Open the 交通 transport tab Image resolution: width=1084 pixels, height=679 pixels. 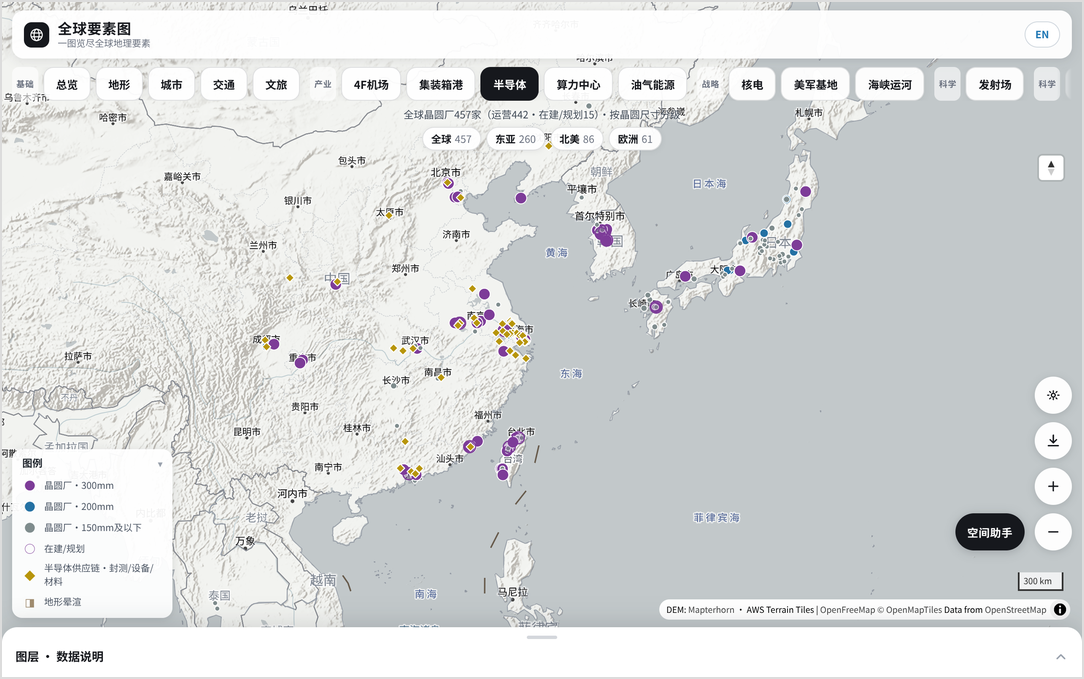(224, 84)
